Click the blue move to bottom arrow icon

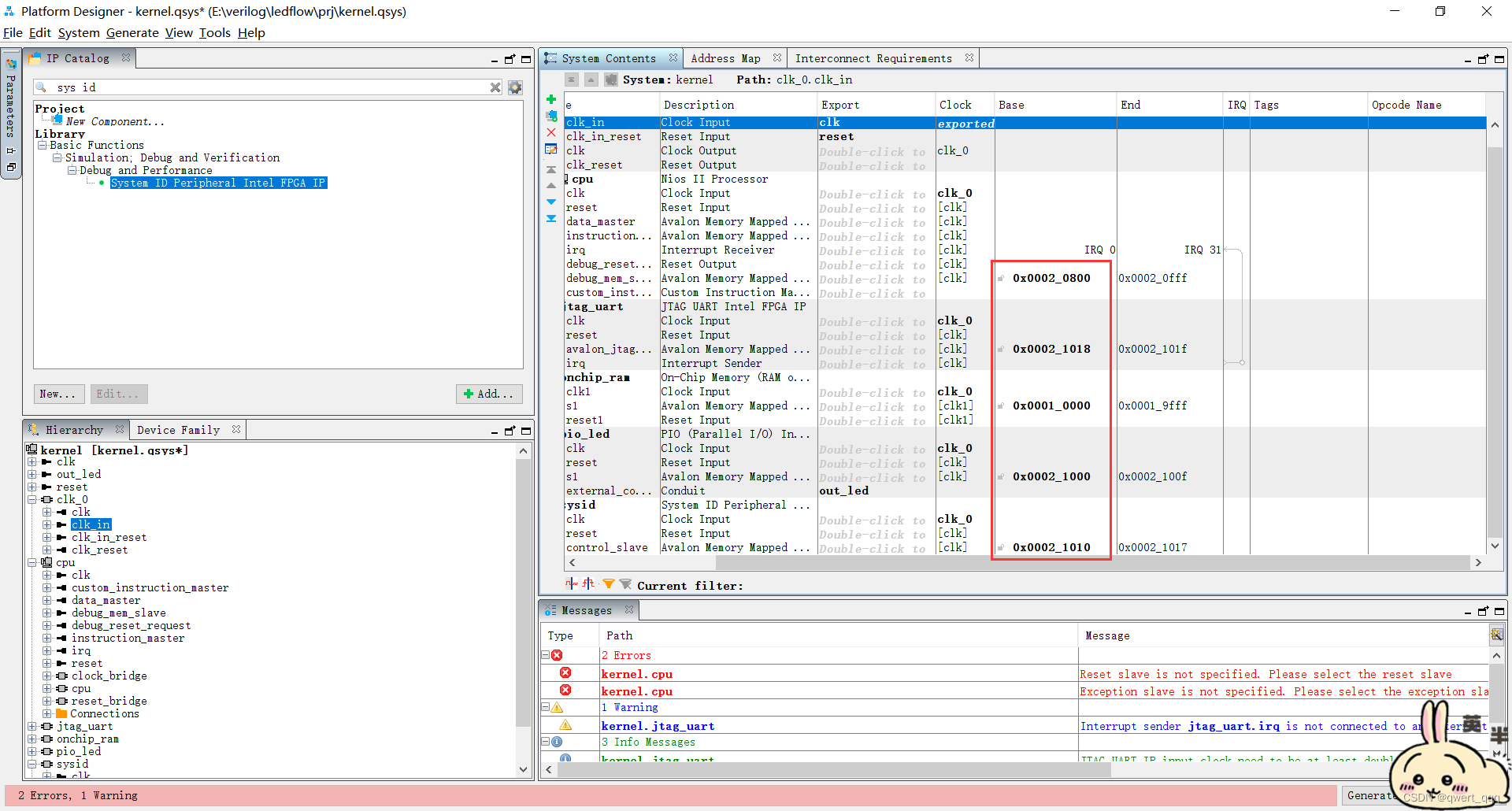pyautogui.click(x=551, y=219)
